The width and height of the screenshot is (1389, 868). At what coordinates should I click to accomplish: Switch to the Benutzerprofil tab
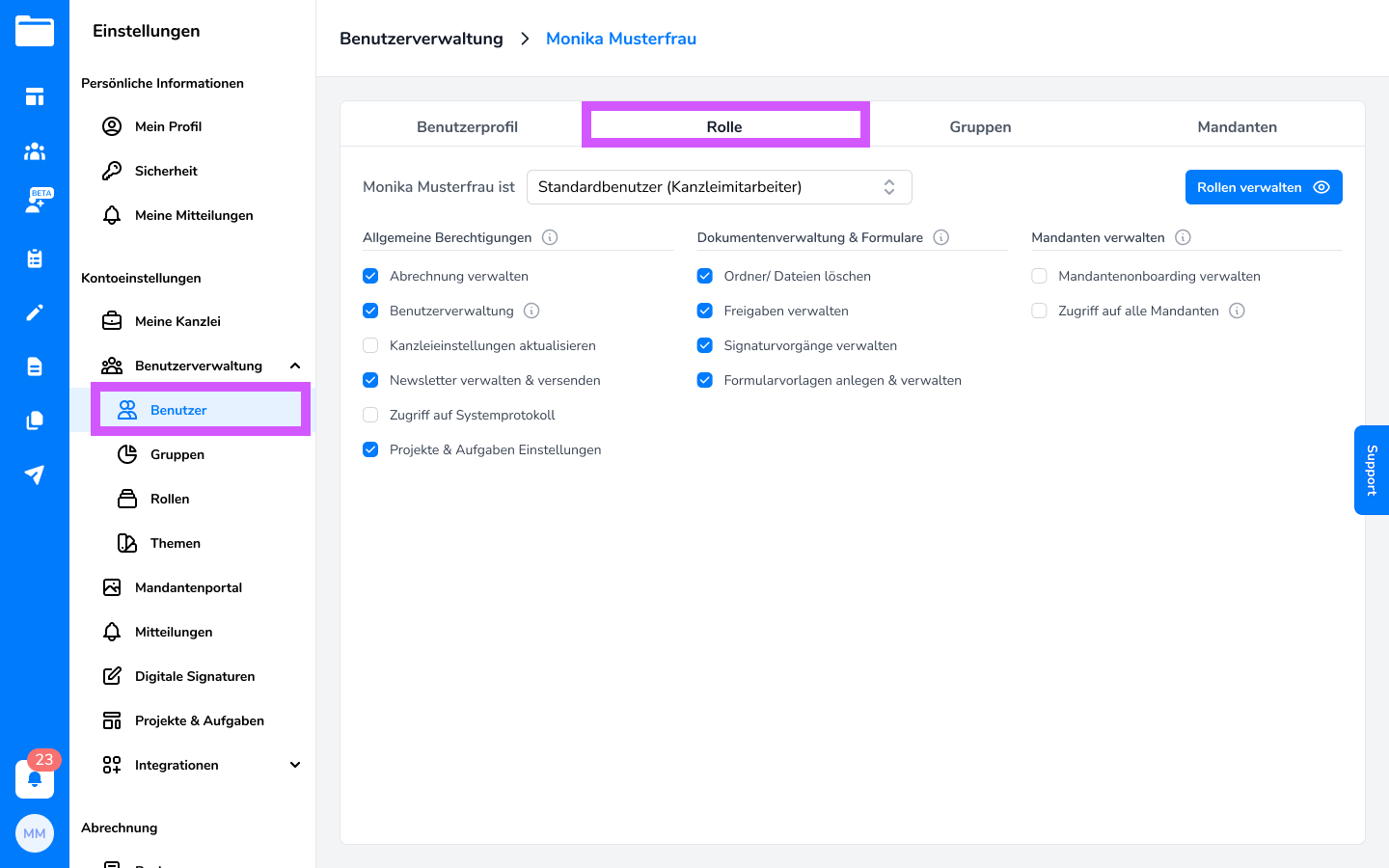[467, 126]
